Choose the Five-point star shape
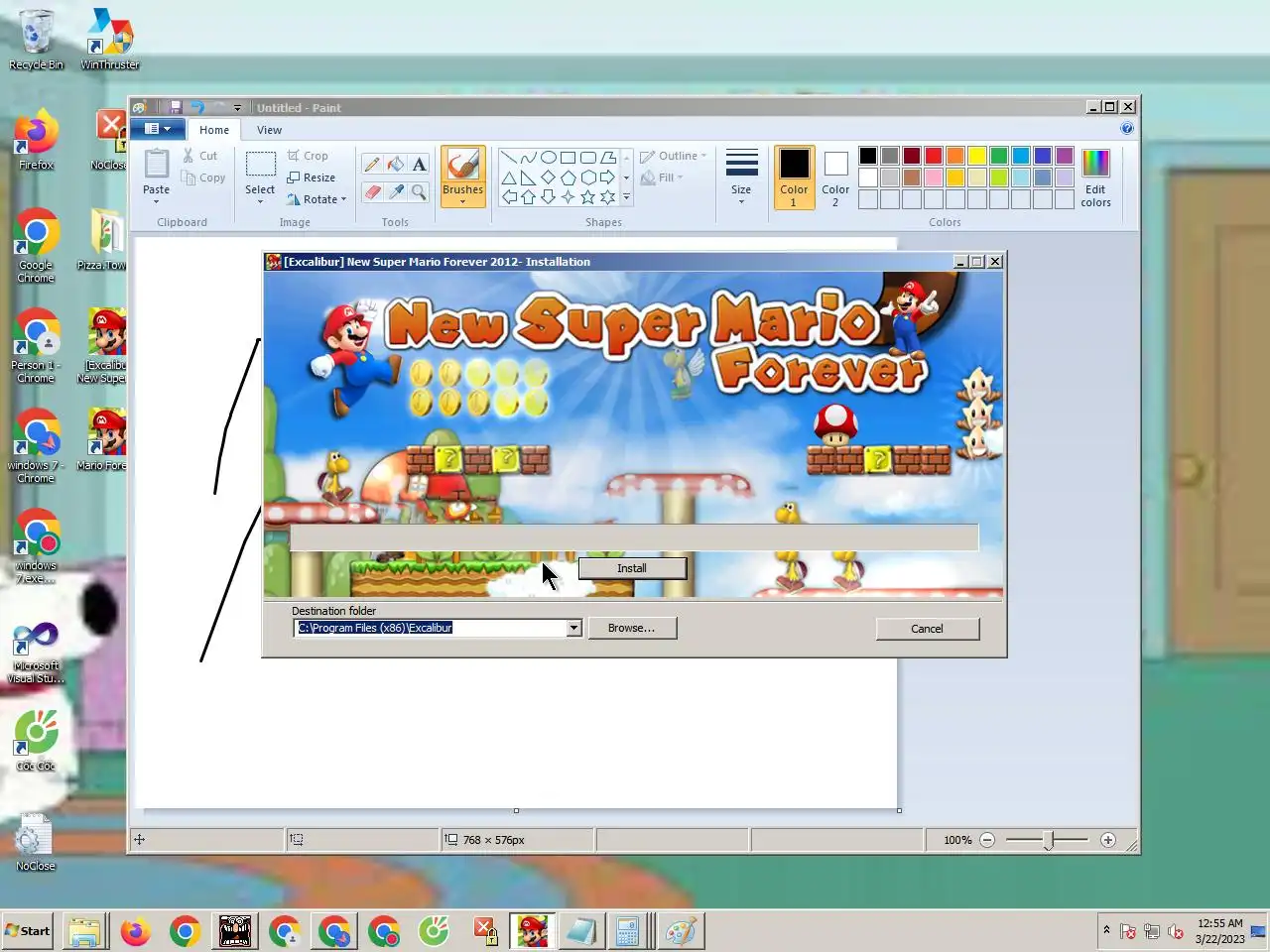1270x952 pixels. tap(587, 197)
